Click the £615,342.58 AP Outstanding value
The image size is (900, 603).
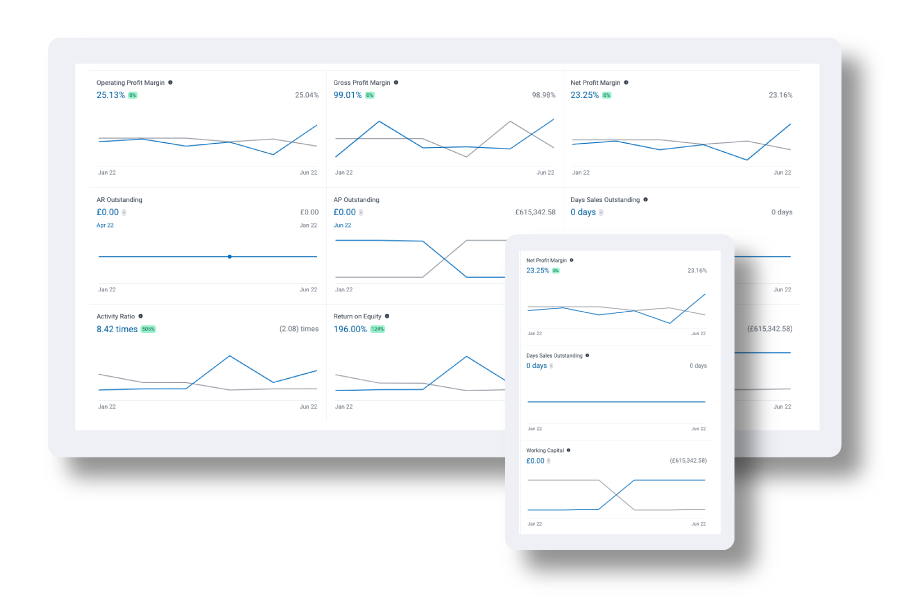[535, 212]
